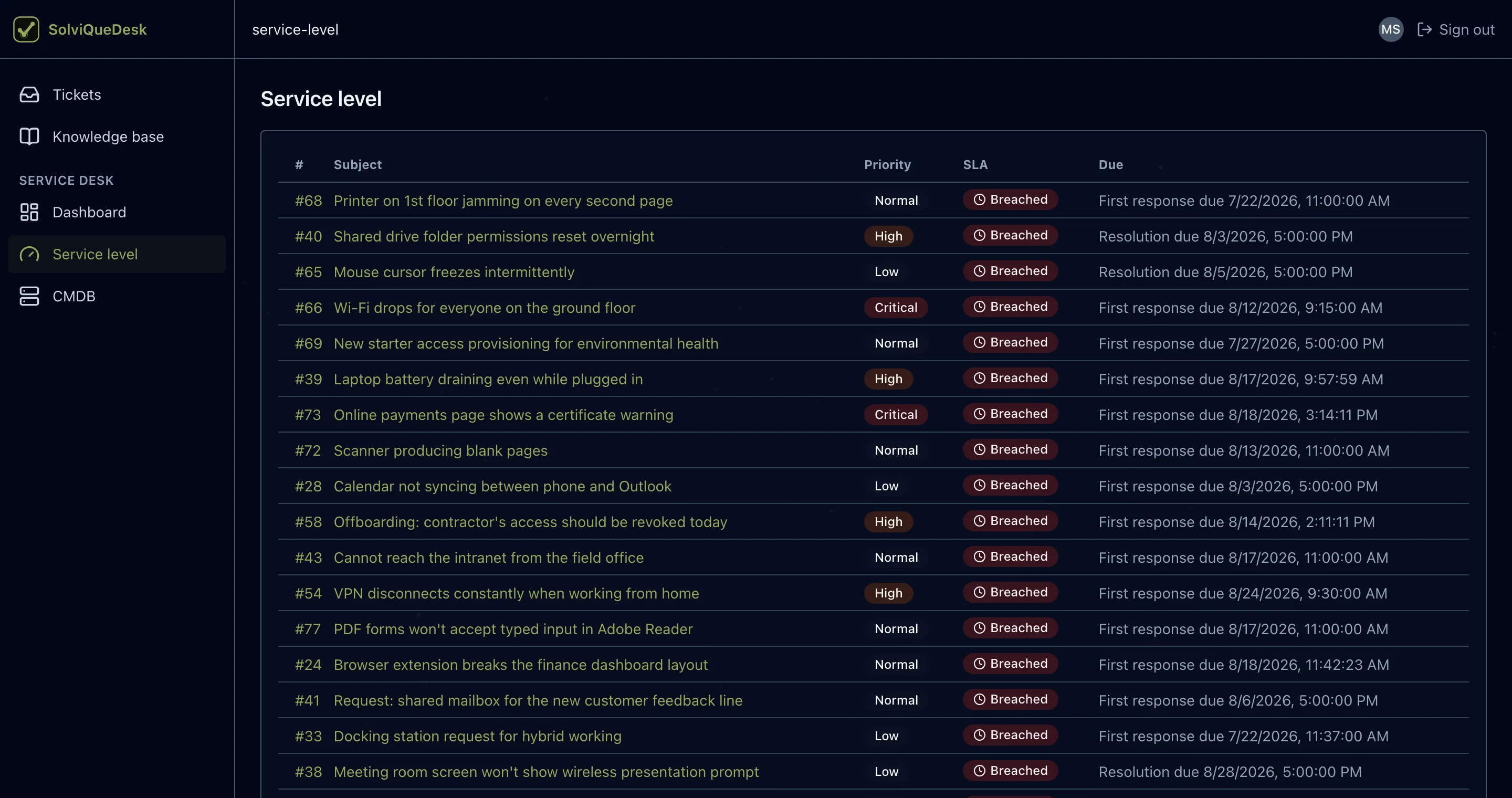This screenshot has height=798, width=1512.
Task: Open Tickets in the sidebar
Action: tap(117, 94)
